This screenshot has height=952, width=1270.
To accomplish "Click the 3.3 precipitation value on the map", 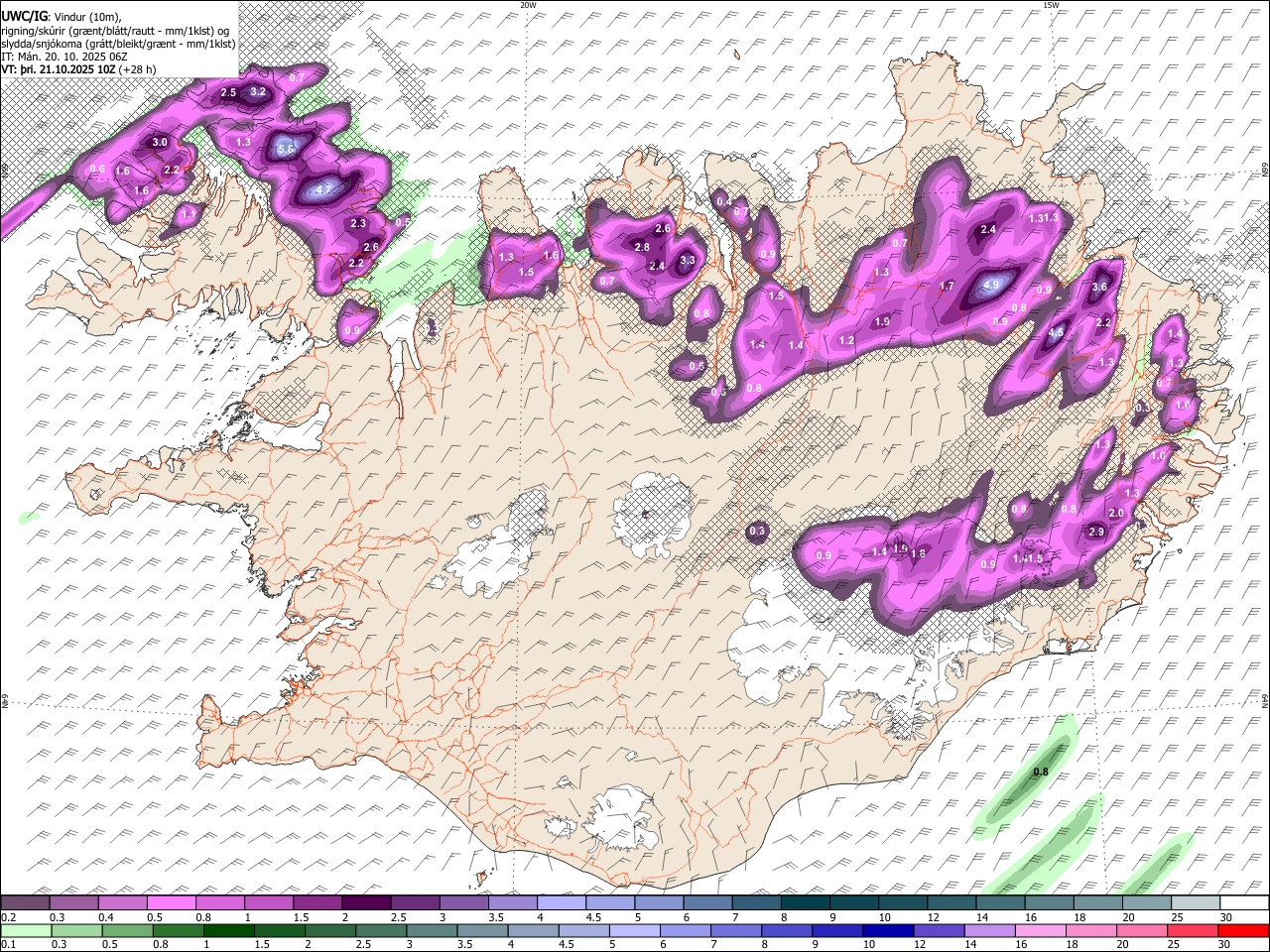I will (x=687, y=261).
